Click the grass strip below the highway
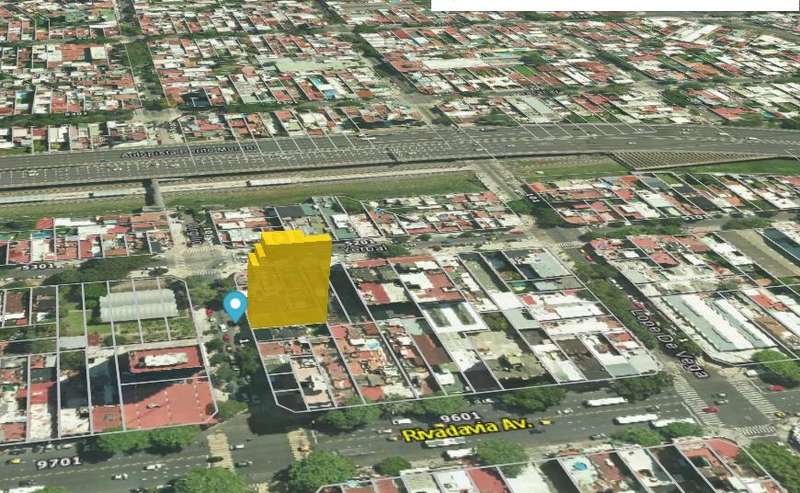 330,188
